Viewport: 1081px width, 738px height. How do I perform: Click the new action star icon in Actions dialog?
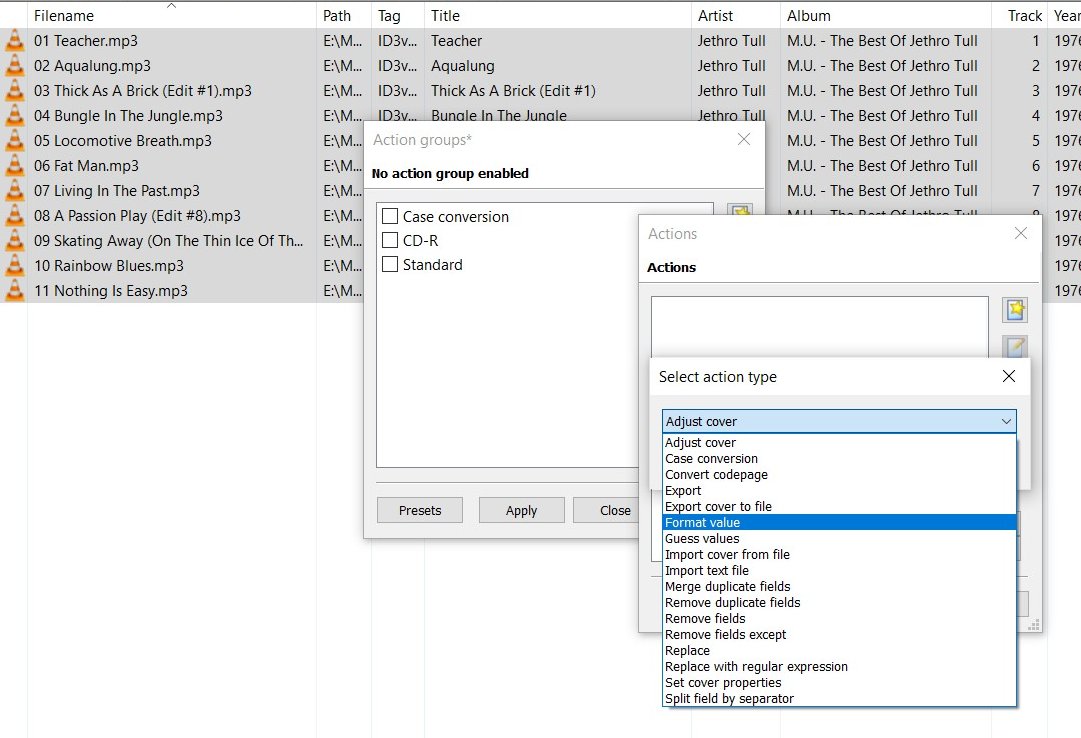[x=1015, y=310]
